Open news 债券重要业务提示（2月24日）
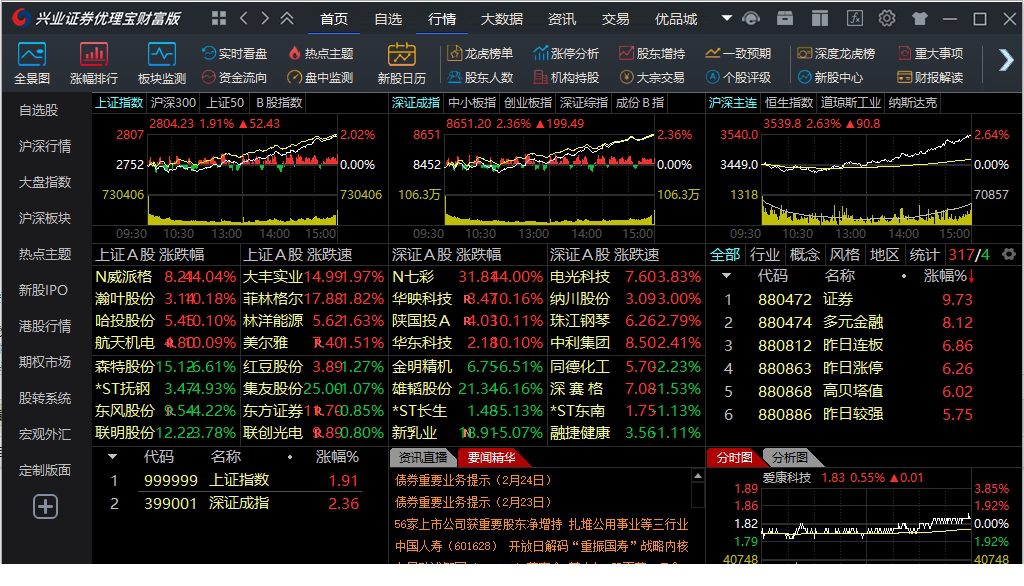1024x586 pixels. click(473, 480)
